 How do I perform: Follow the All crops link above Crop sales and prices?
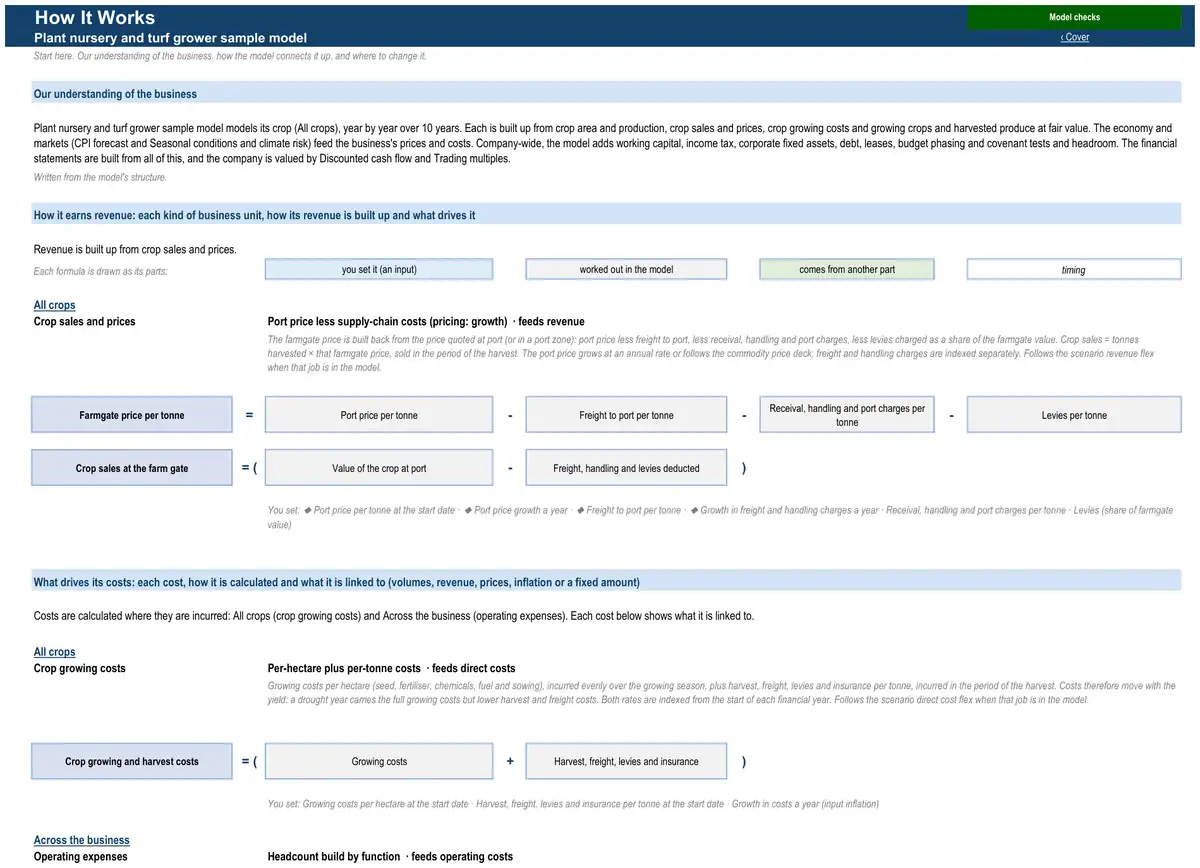tap(55, 305)
